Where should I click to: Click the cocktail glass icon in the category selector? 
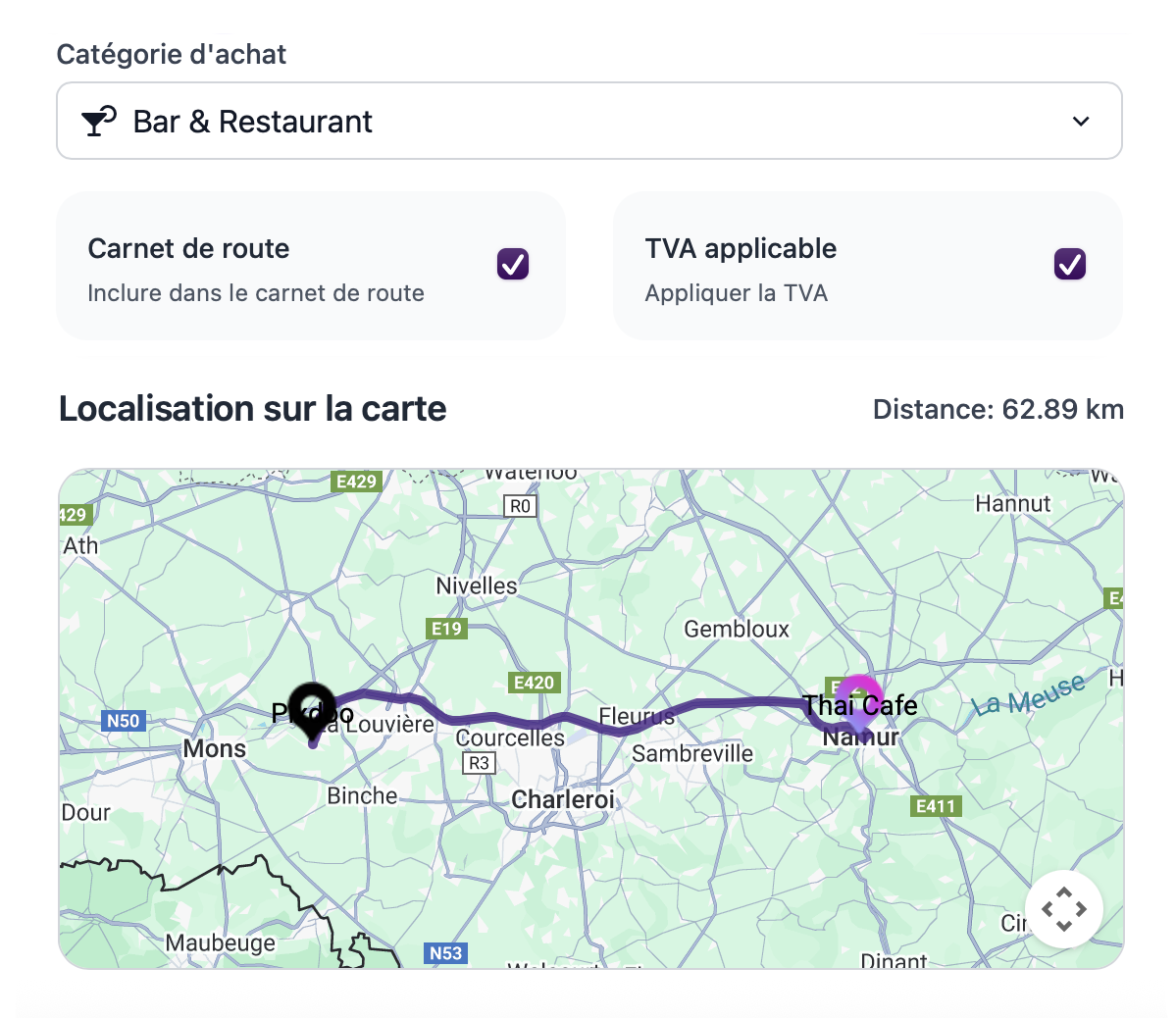(x=96, y=121)
